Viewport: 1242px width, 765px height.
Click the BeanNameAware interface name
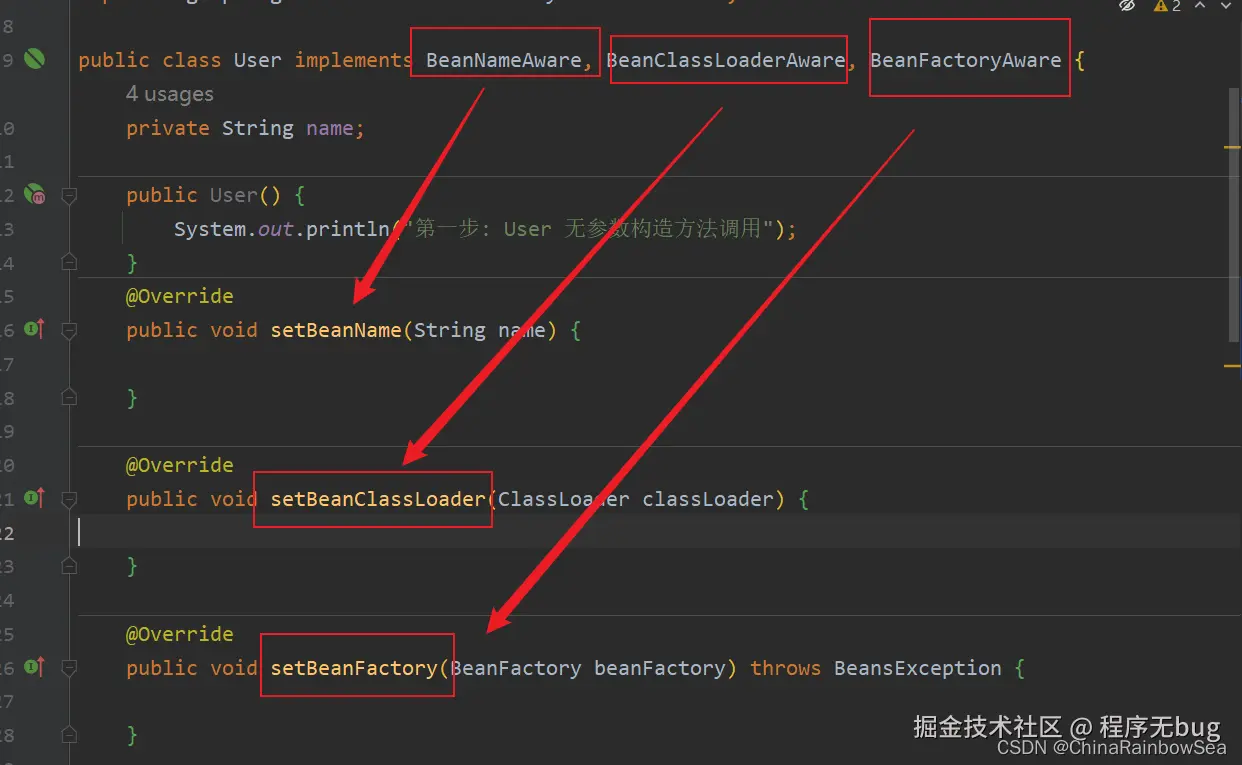(x=503, y=60)
